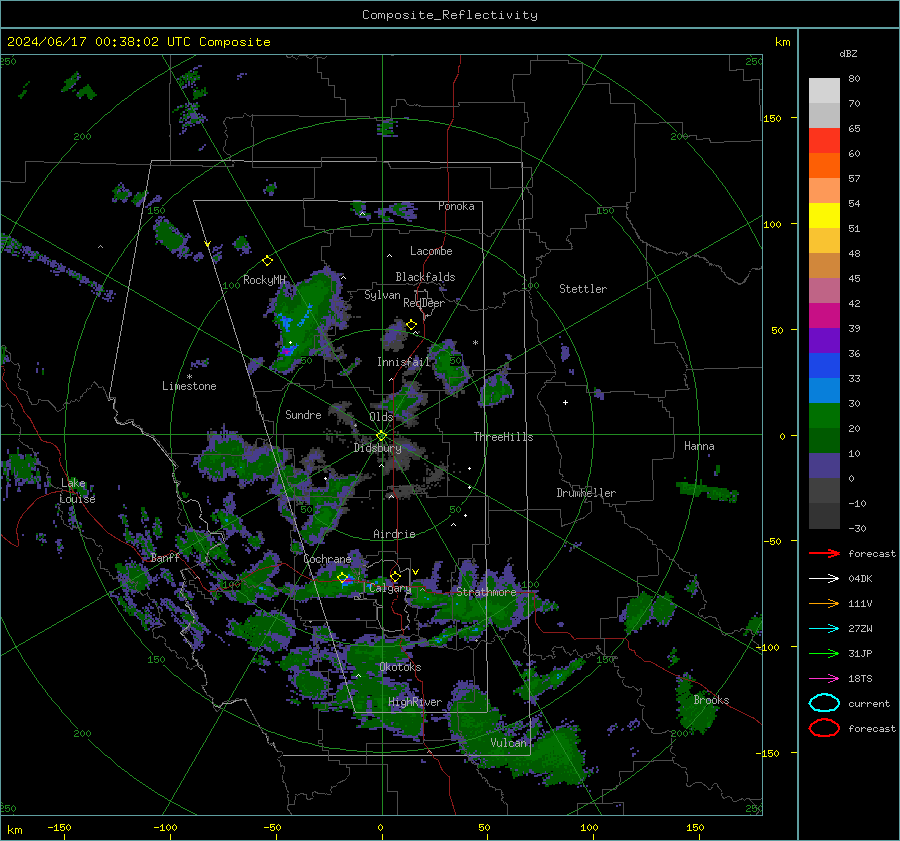The height and width of the screenshot is (841, 900).
Task: Click the red 'forecast' ellipse icon
Action: 824,728
